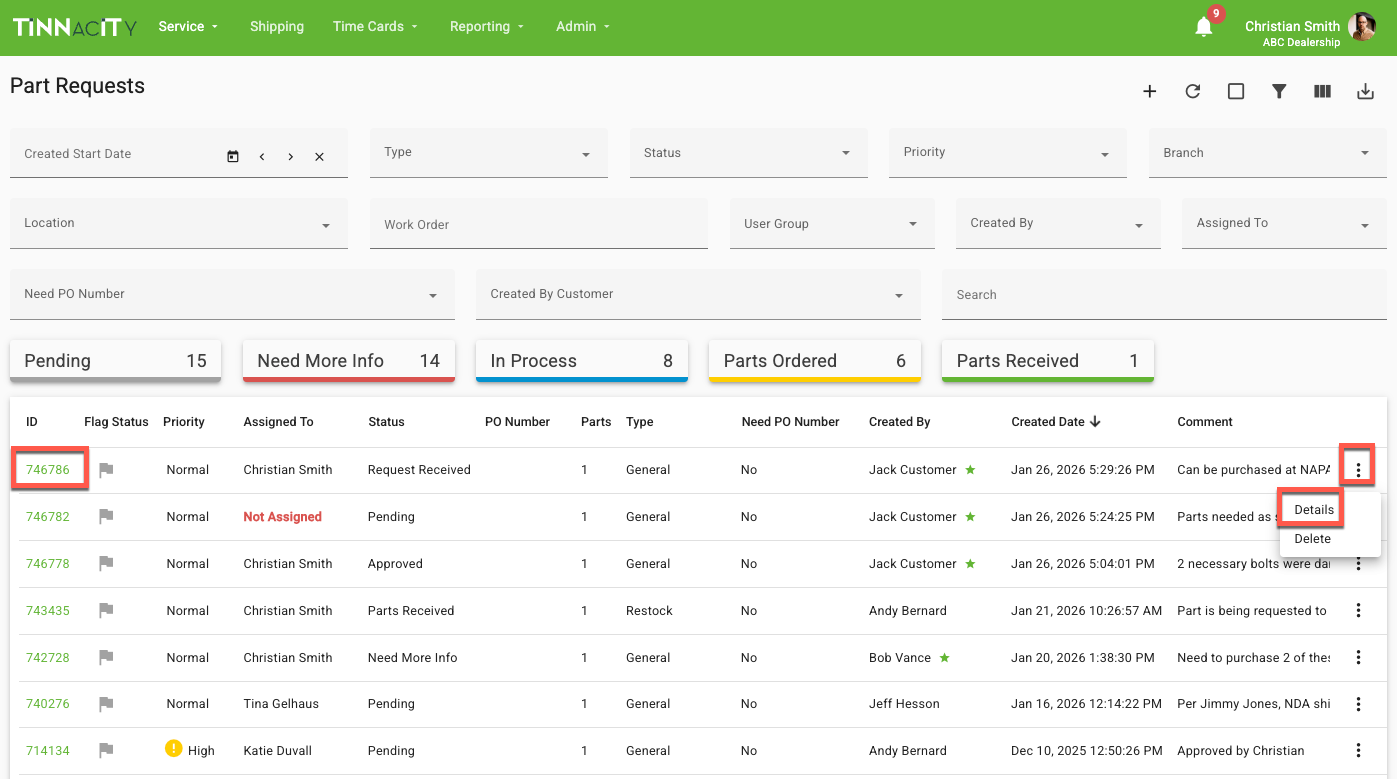Screen dimensions: 1397x779
Task: Toggle flag on request 740276
Action: tap(106, 703)
